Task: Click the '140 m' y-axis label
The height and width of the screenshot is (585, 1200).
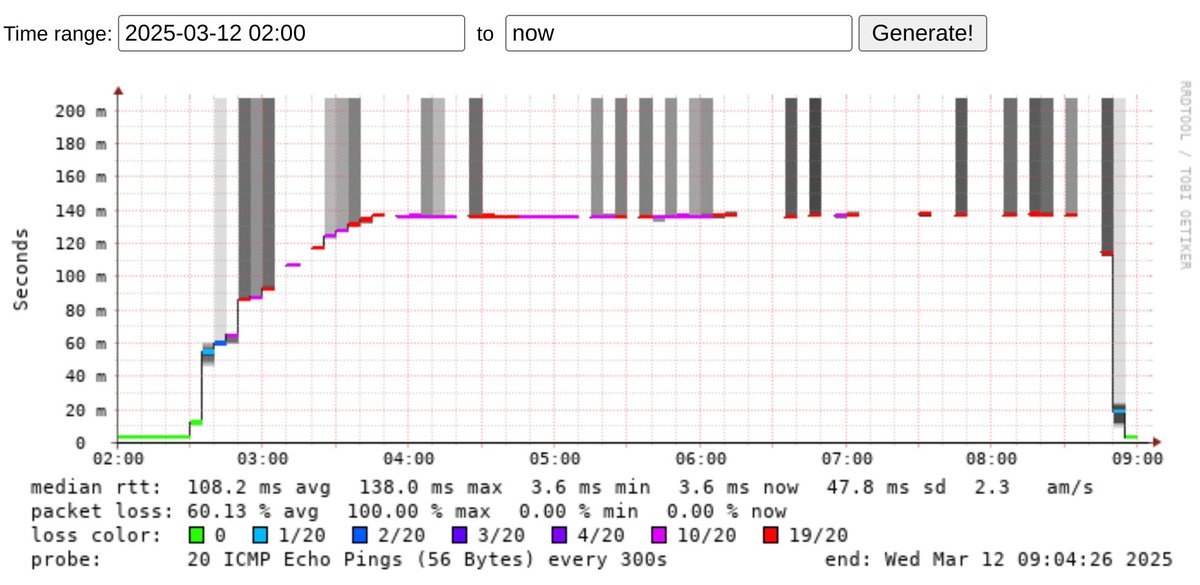Action: (82, 210)
